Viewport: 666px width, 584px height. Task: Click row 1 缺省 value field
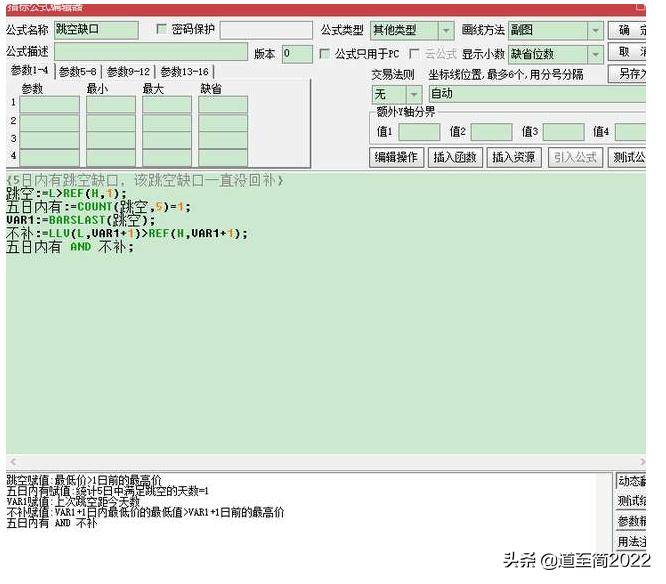coord(223,105)
